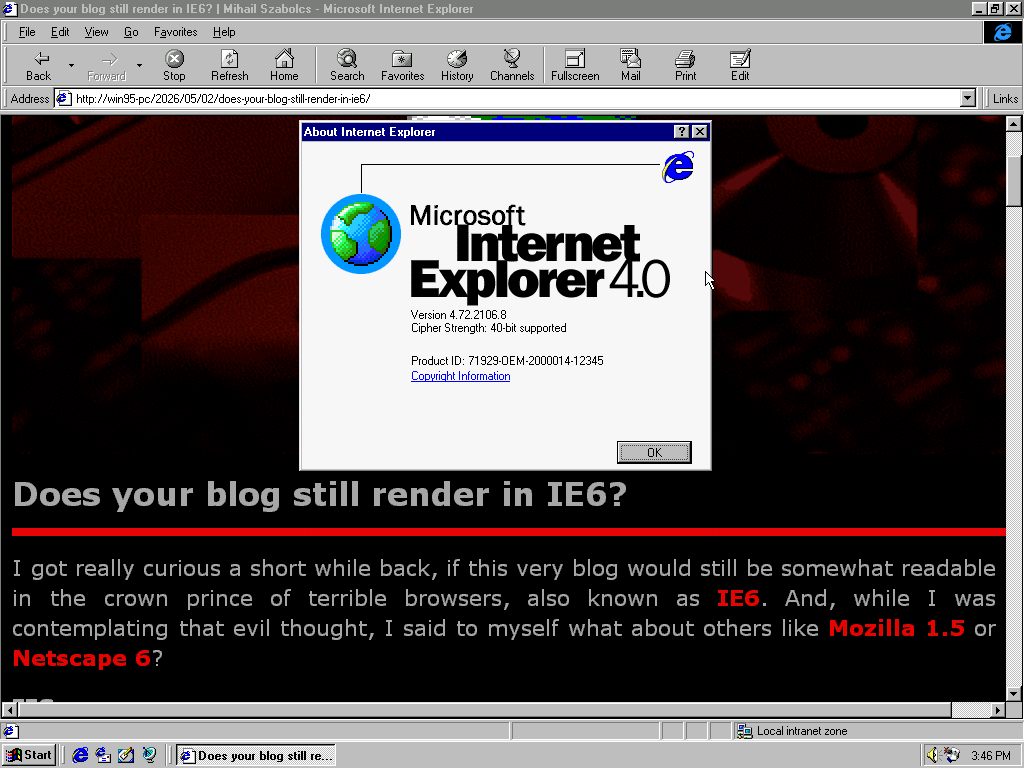Launch Internet Explorer from Quick Launch
This screenshot has height=768, width=1024.
point(80,756)
